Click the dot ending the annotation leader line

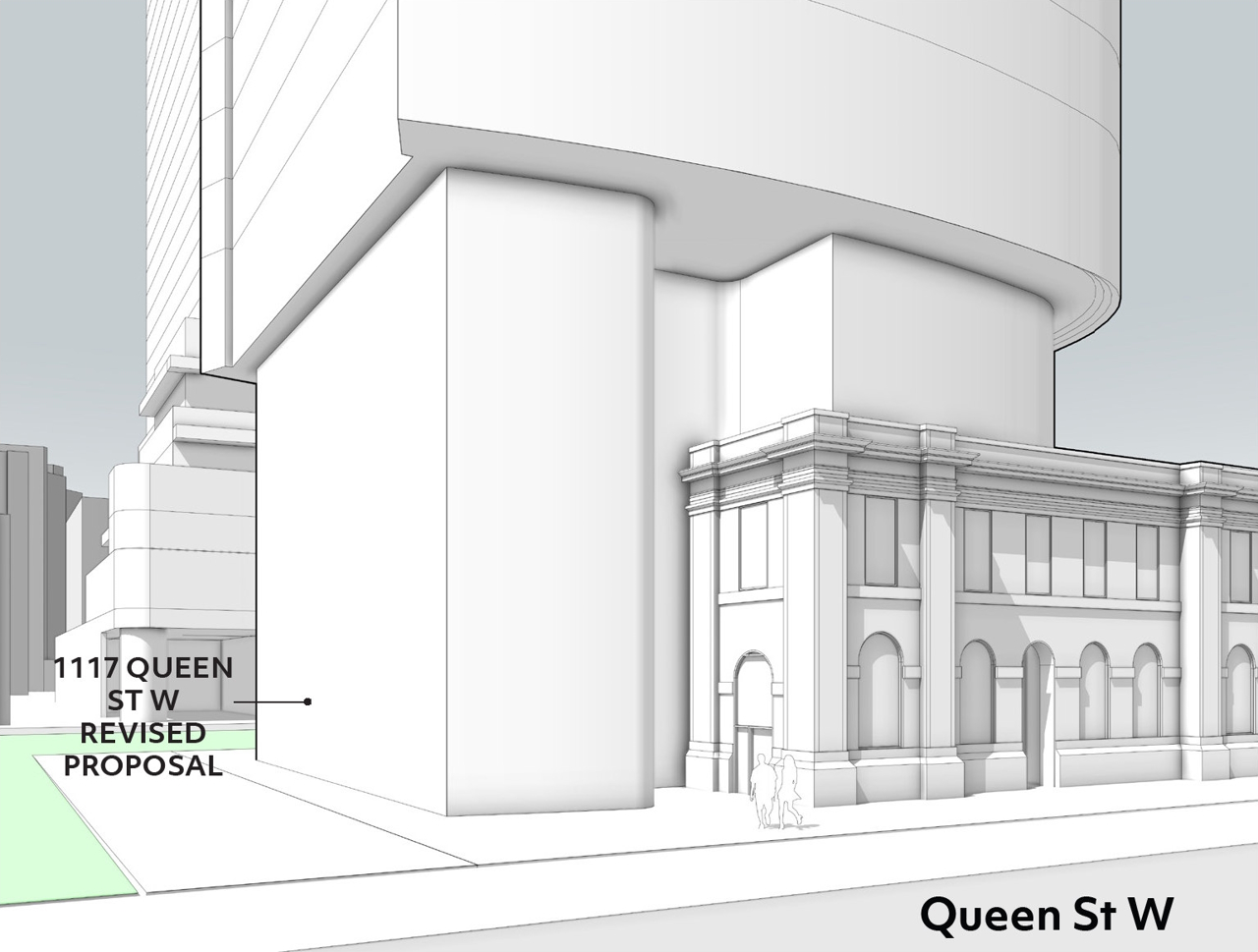(x=309, y=701)
